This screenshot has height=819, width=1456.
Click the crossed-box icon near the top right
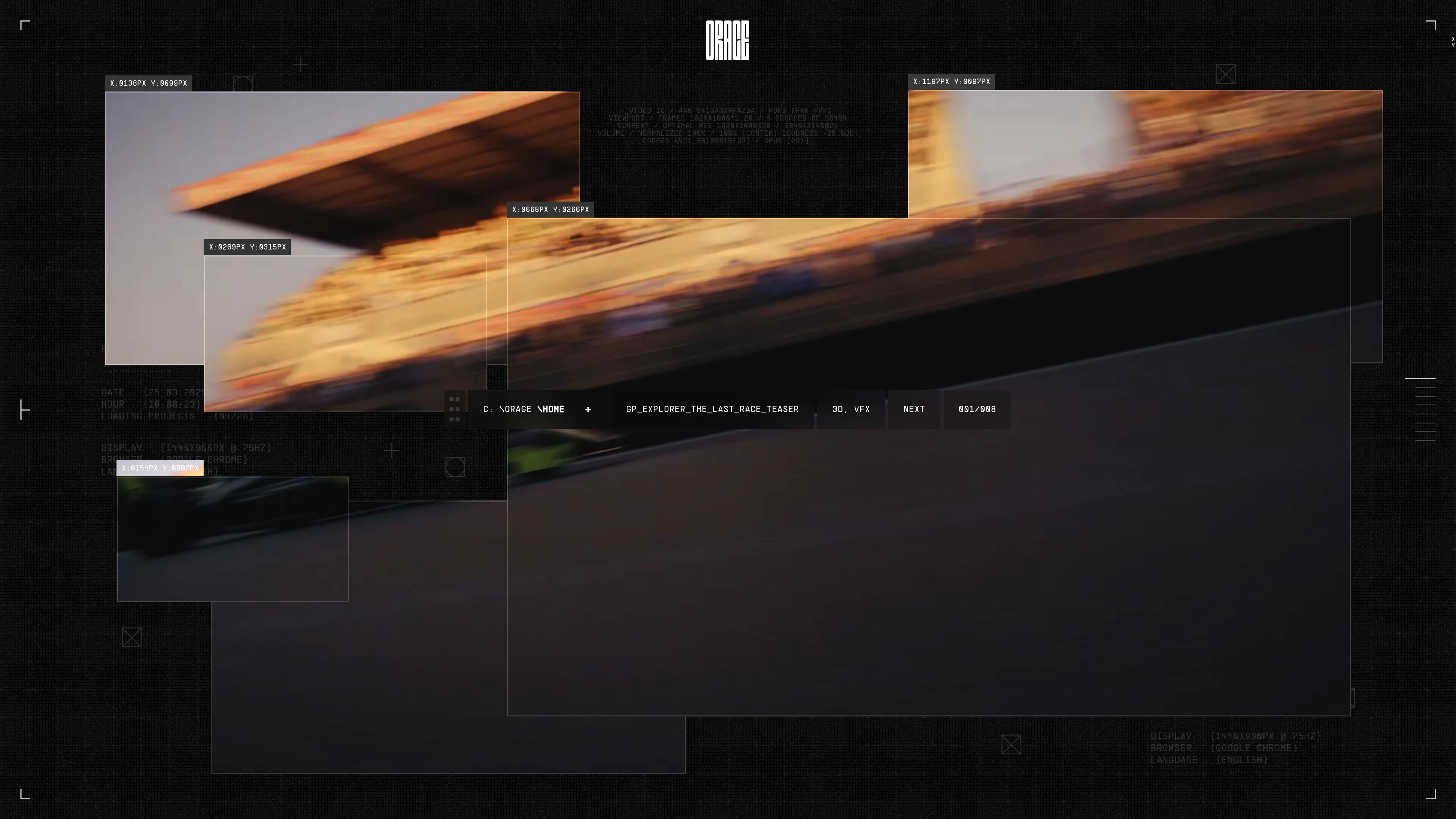tap(1225, 74)
